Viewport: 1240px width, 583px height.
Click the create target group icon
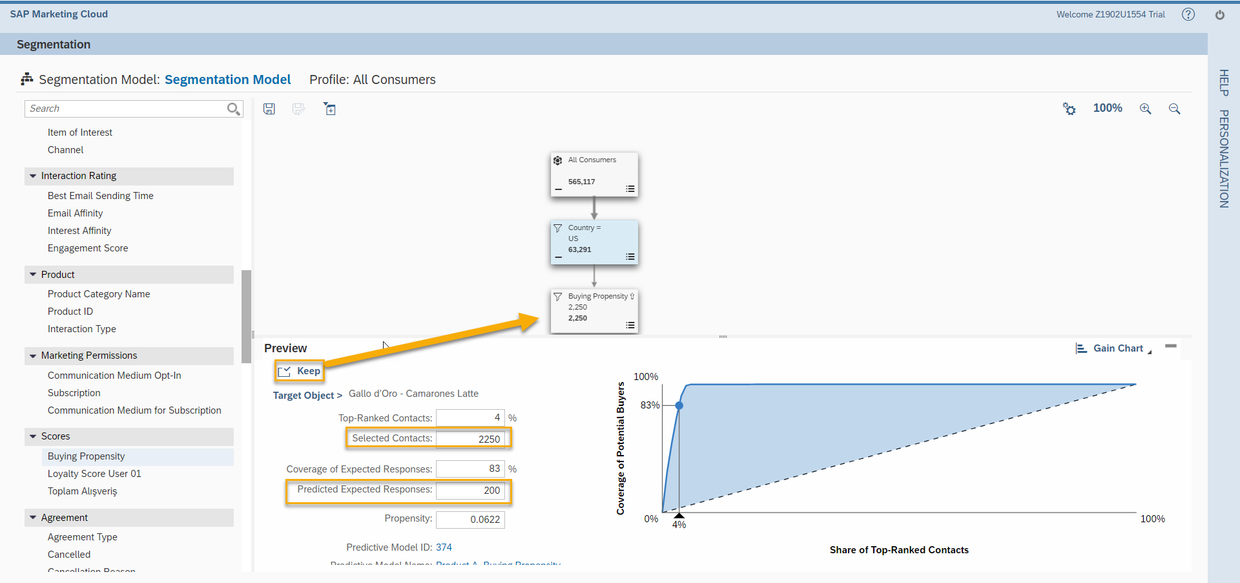click(330, 109)
